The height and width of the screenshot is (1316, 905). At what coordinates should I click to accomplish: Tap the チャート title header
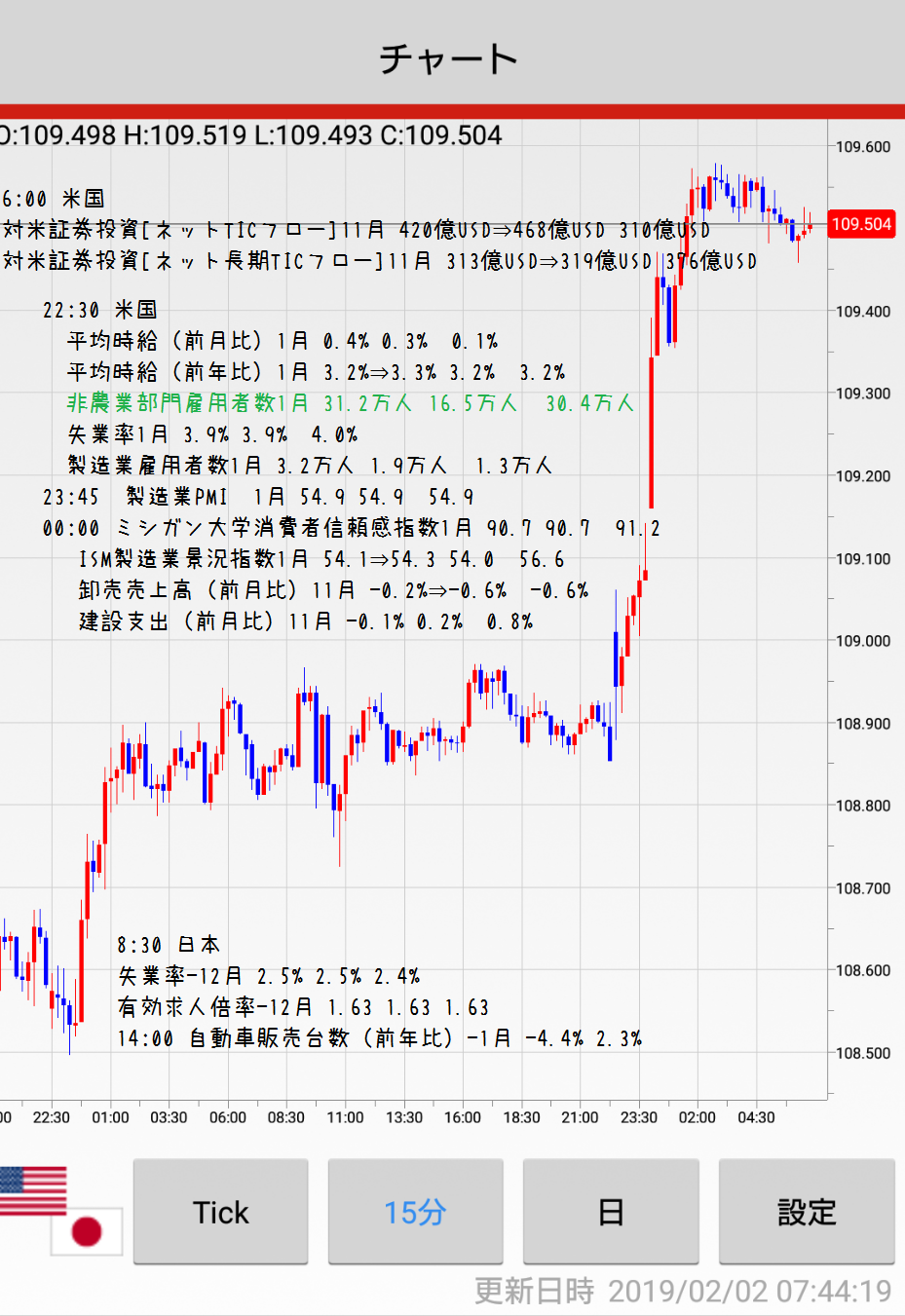pyautogui.click(x=450, y=58)
